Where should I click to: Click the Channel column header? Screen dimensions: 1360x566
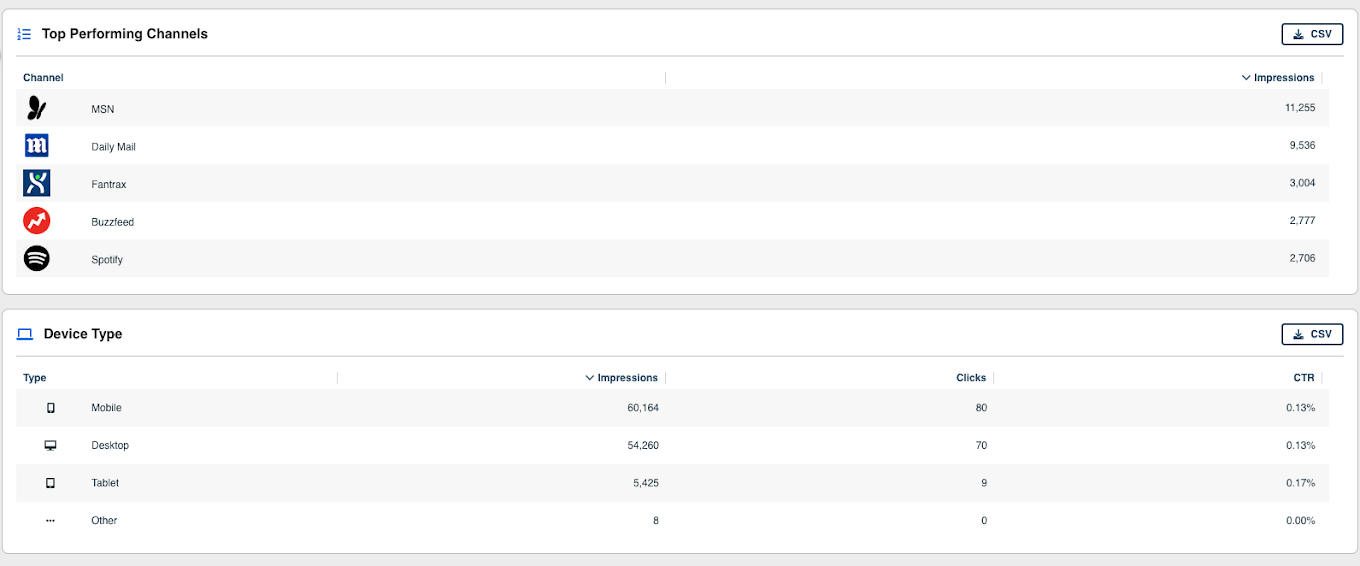[x=43, y=78]
